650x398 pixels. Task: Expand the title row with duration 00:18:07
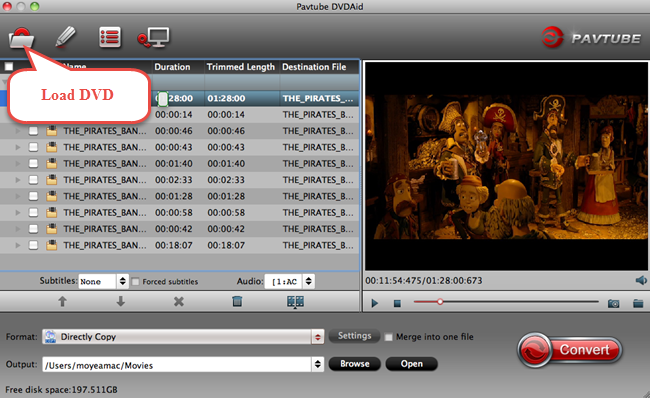pos(18,245)
